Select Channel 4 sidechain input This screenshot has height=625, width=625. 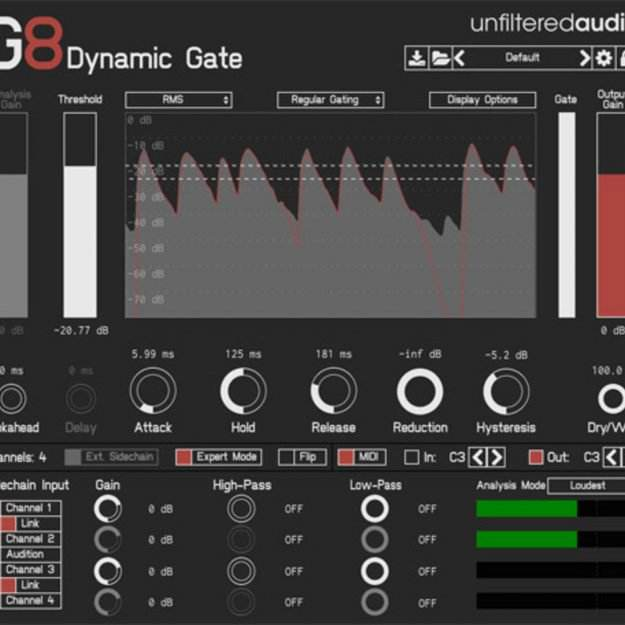click(x=30, y=601)
